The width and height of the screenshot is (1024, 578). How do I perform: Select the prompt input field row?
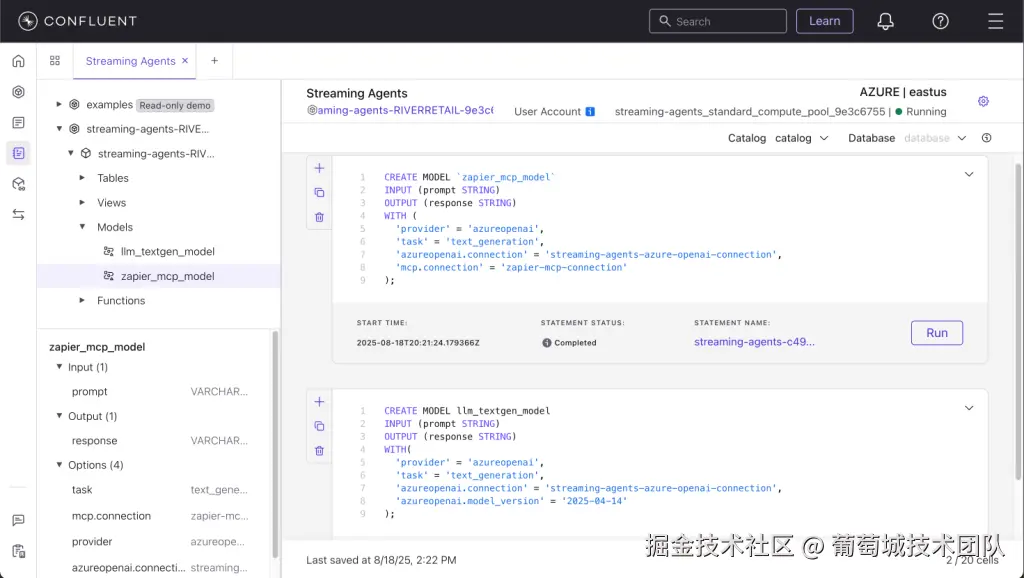(x=159, y=392)
